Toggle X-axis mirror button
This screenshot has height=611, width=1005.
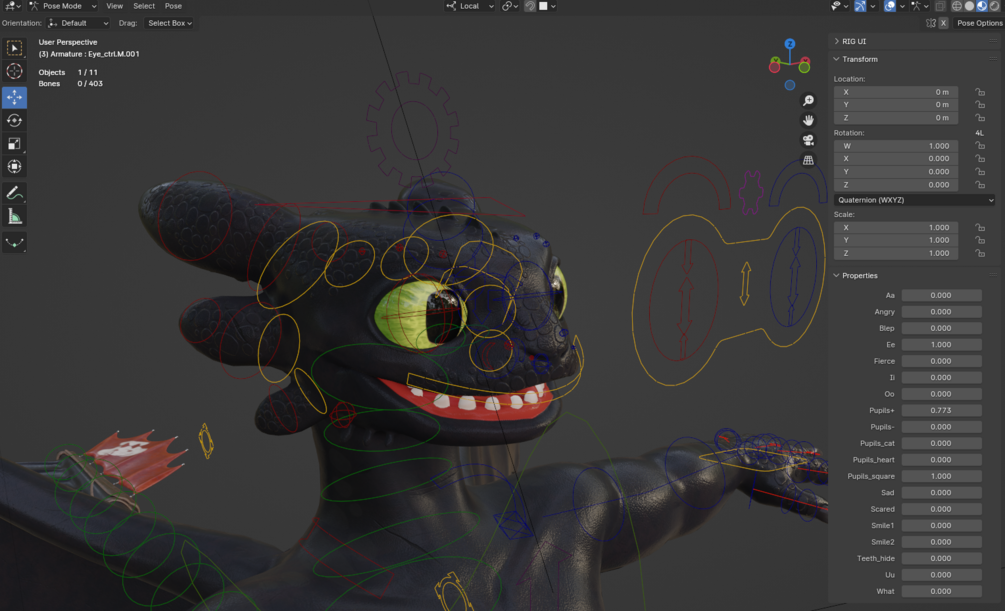tap(943, 23)
